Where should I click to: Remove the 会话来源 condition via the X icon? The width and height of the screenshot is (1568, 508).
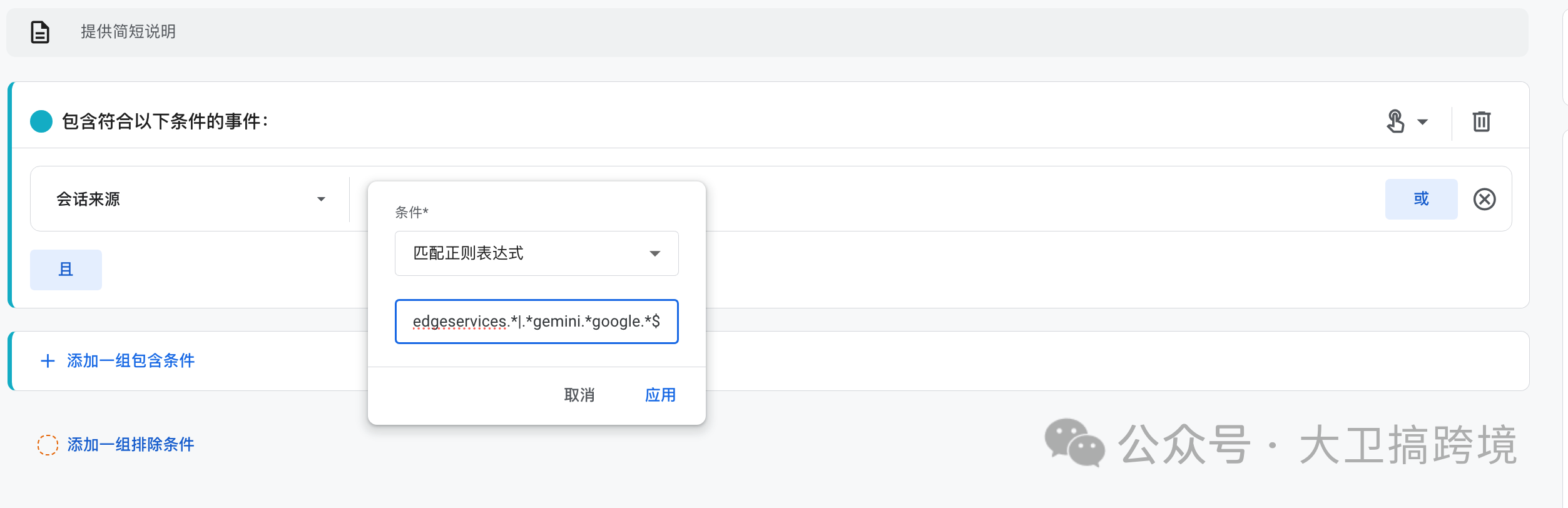[x=1485, y=199]
